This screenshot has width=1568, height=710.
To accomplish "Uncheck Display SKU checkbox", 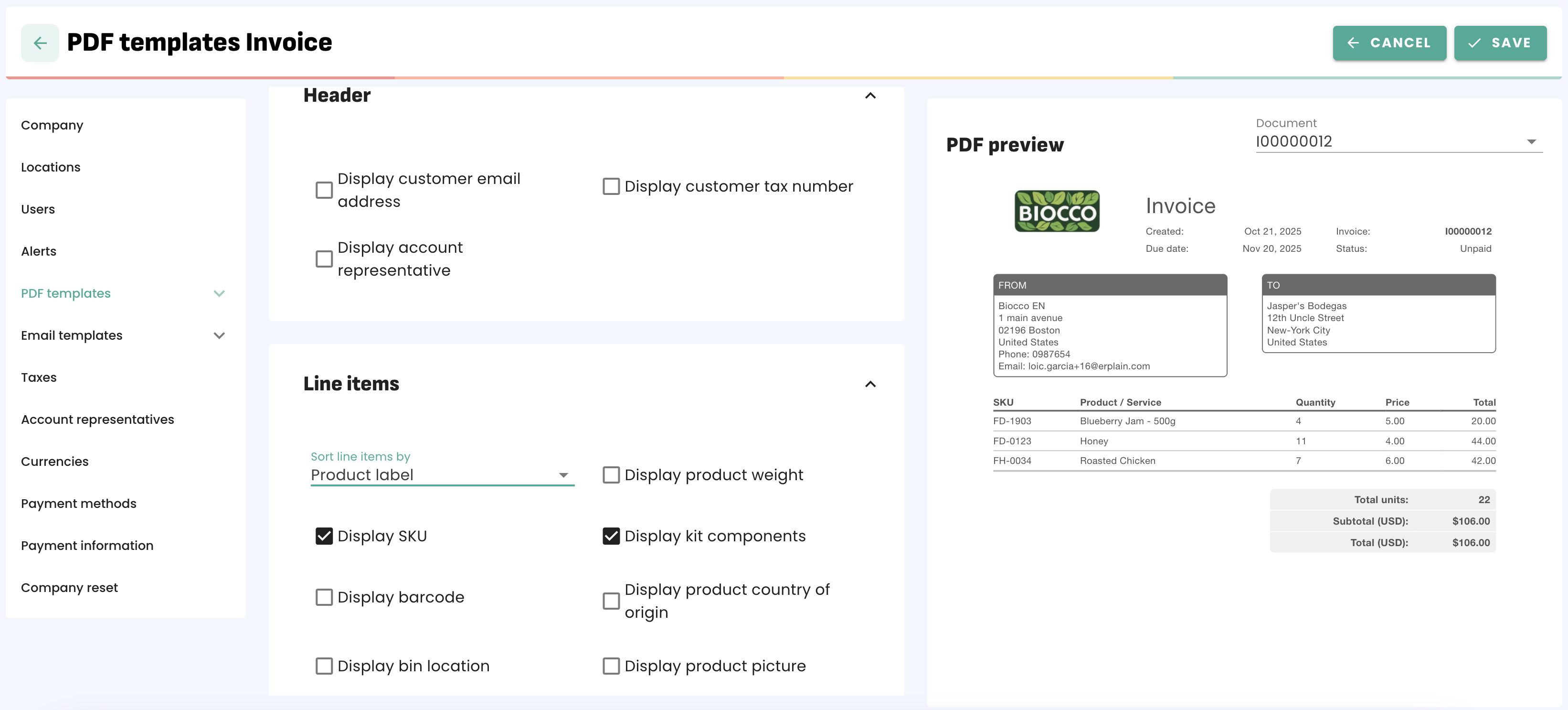I will tap(324, 536).
